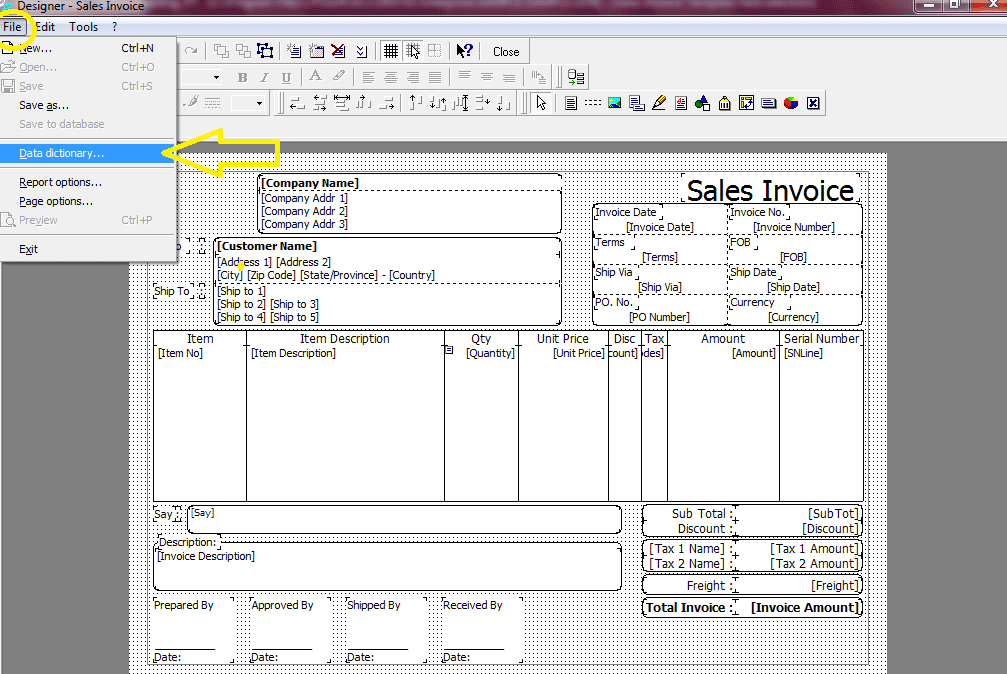Insert a text memo object
The width and height of the screenshot is (1007, 674).
pos(570,103)
